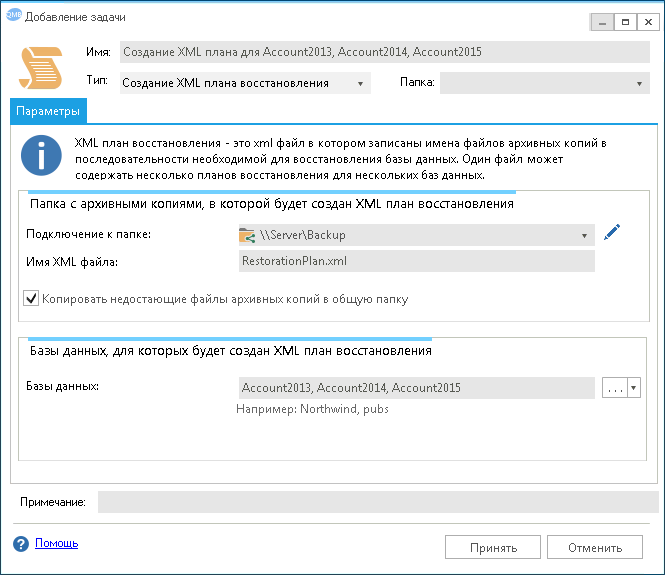Click the Базы данных databases text field

click(x=416, y=388)
